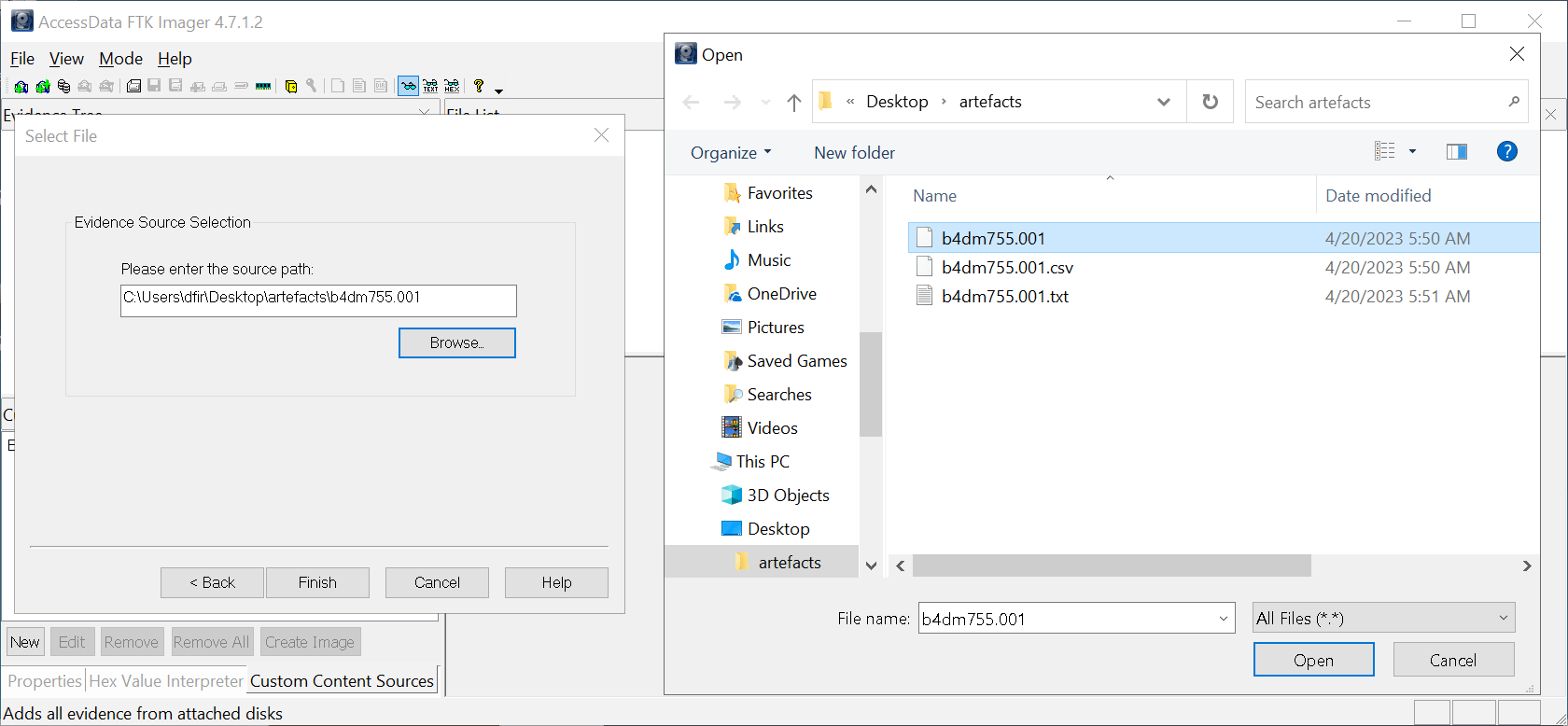Viewport: 1568px width, 726px height.
Task: Open the Mode menu
Action: 120,59
